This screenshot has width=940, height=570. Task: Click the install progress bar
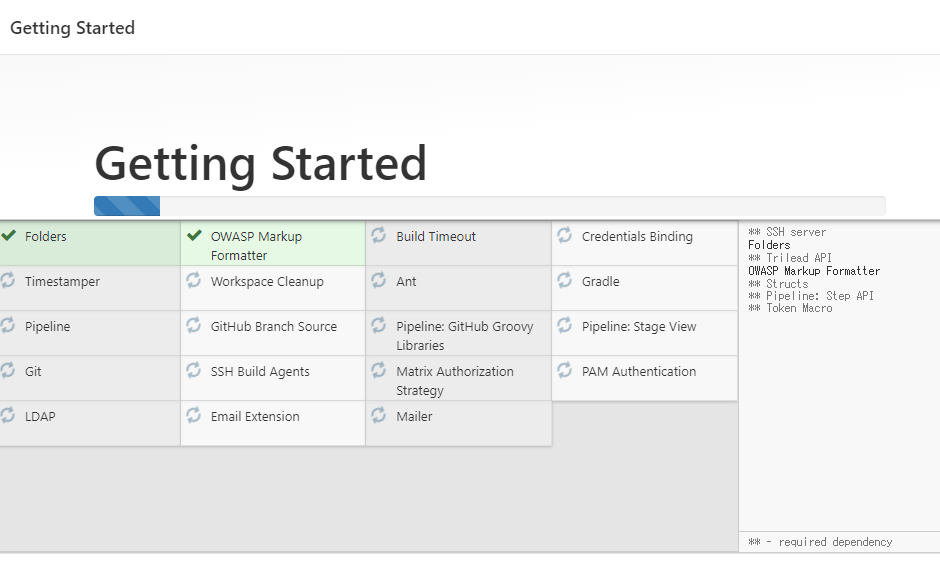490,206
